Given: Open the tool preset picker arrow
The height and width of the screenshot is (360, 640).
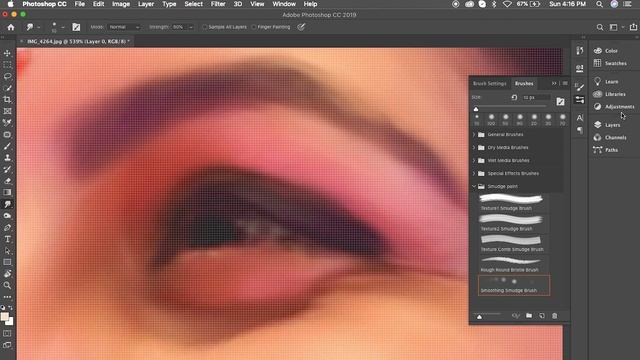Looking at the screenshot, I should 38,27.
